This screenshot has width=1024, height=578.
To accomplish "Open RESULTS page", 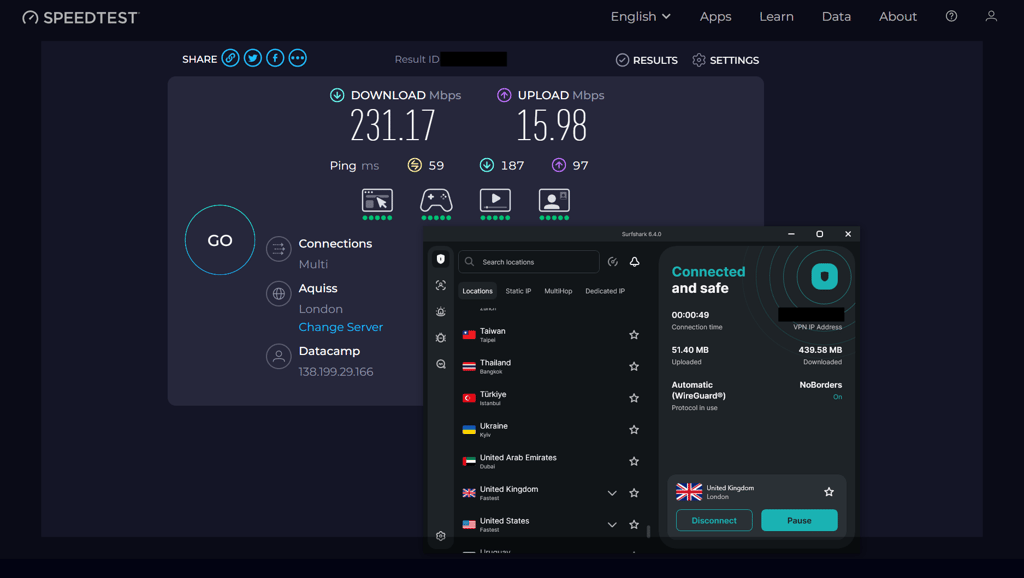I will (647, 60).
